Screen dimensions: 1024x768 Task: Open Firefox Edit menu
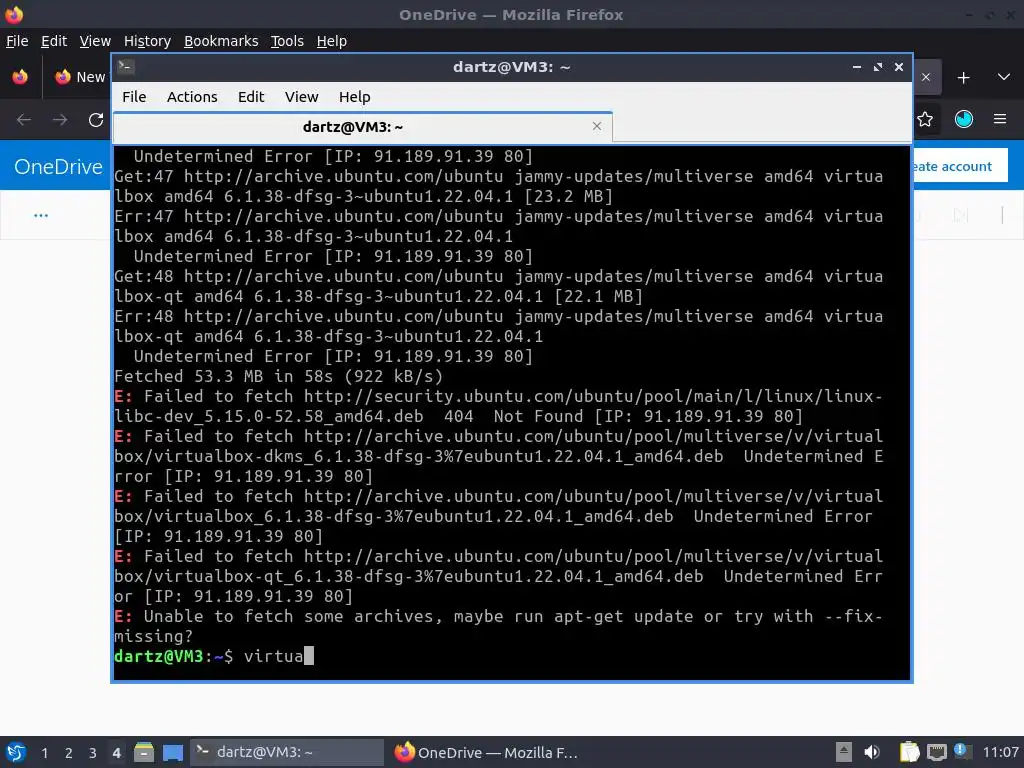coord(54,41)
